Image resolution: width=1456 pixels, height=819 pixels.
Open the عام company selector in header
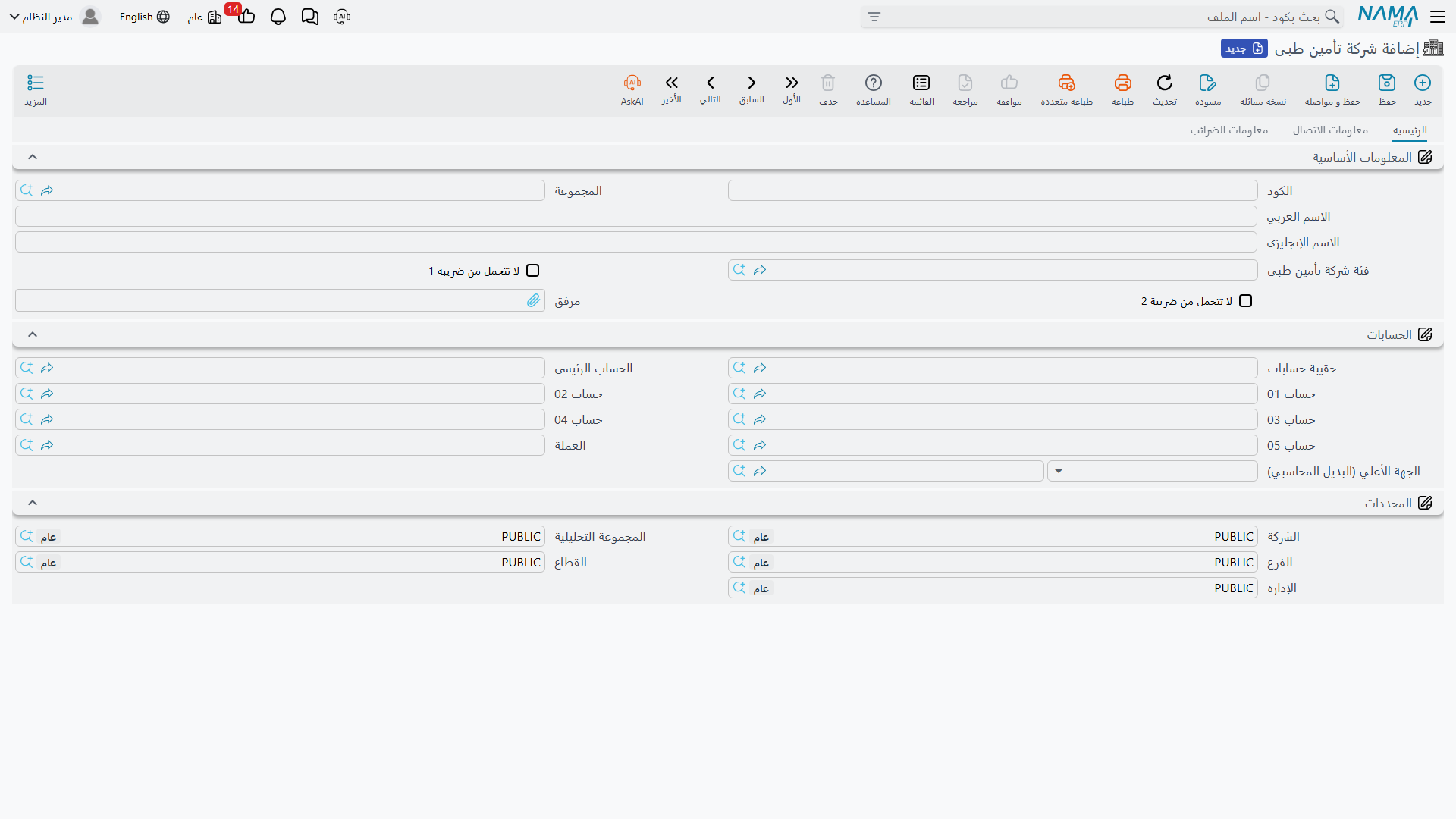[x=204, y=17]
